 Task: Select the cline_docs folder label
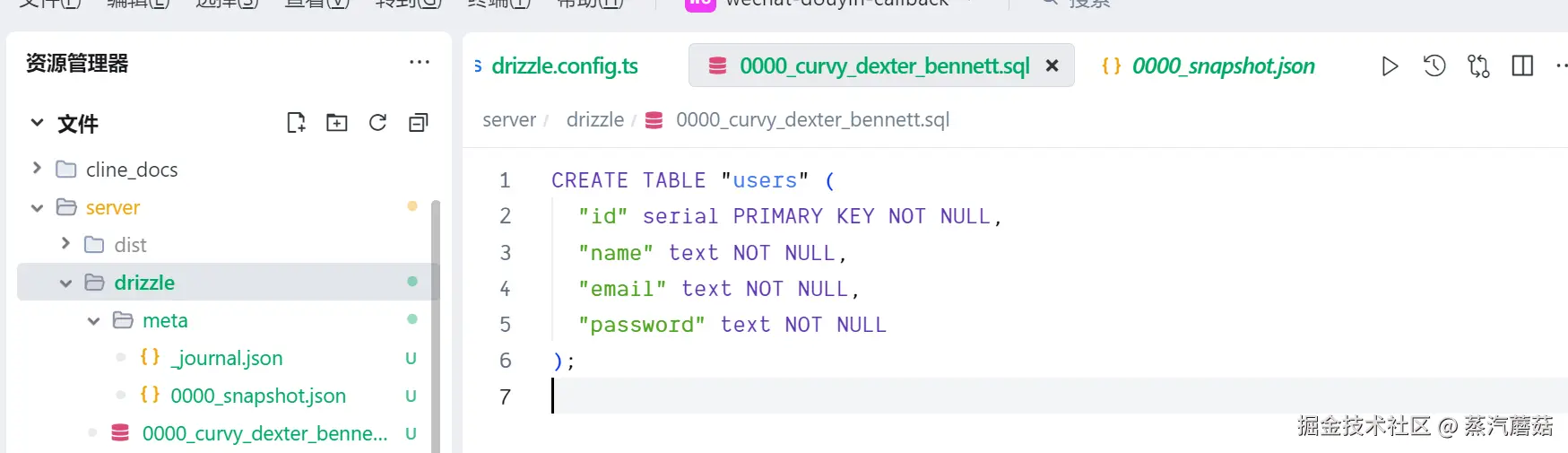[x=132, y=170]
